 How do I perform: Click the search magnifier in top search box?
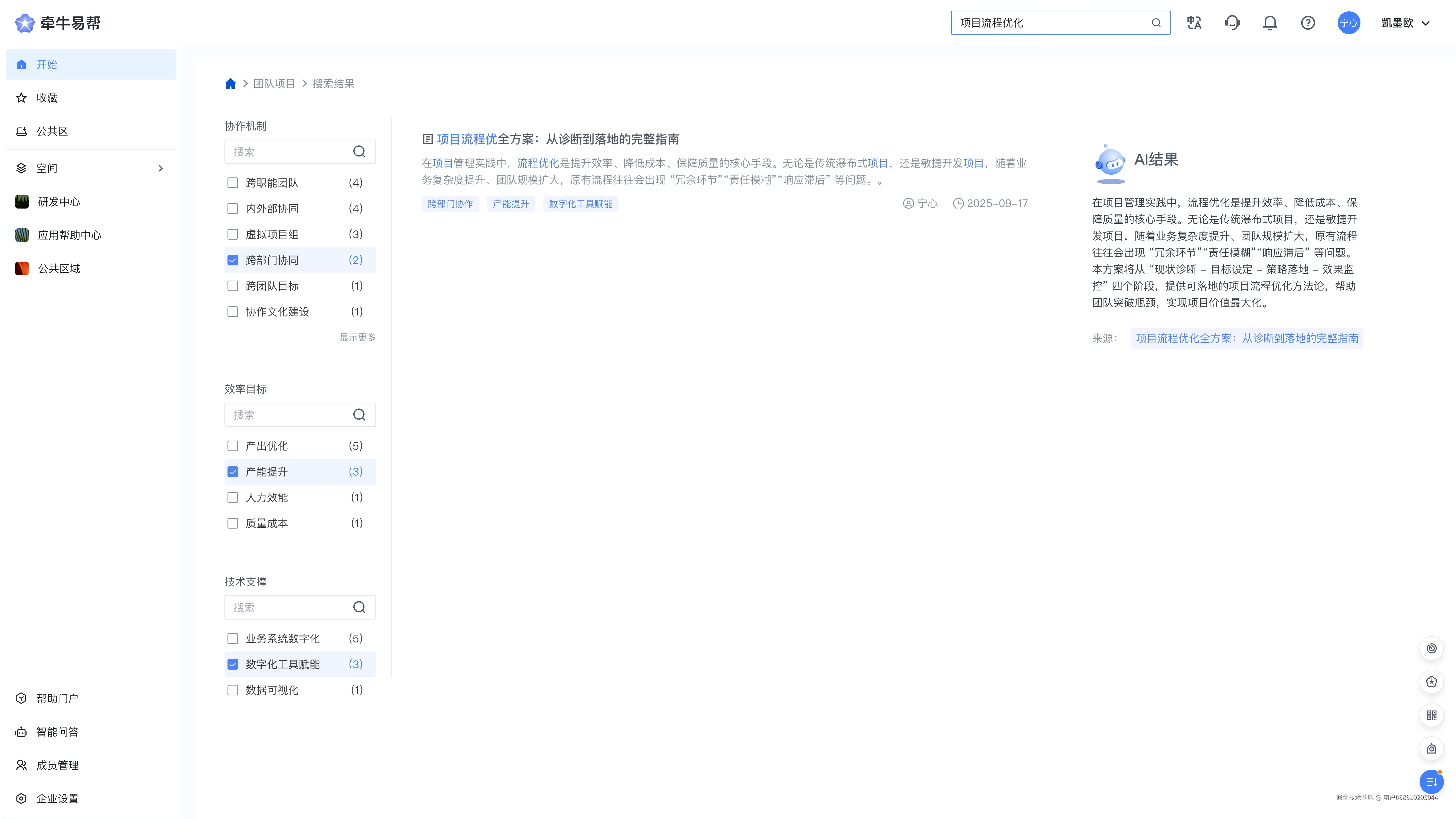pyautogui.click(x=1156, y=22)
